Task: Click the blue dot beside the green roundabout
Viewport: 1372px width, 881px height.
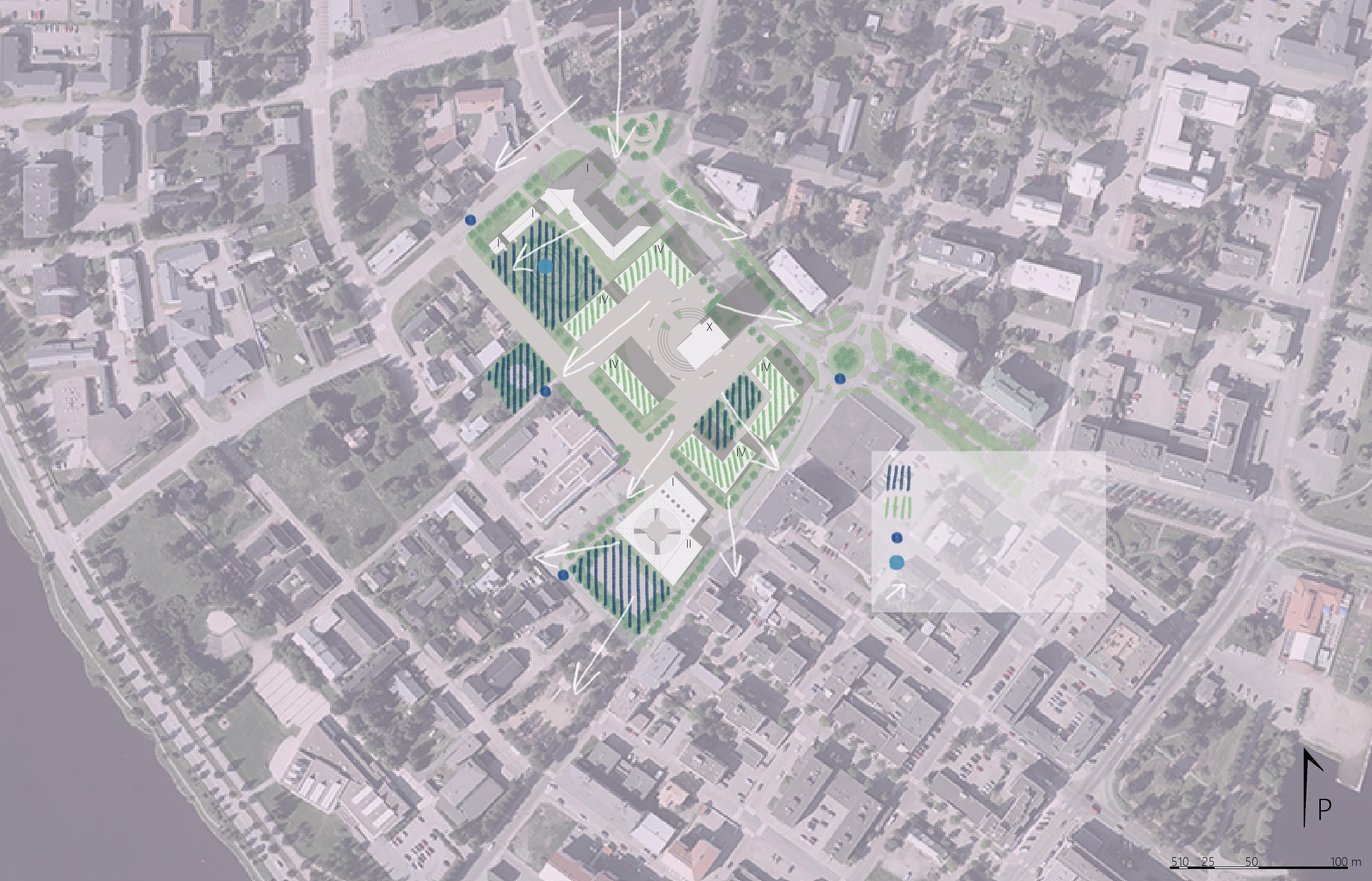Action: click(840, 379)
